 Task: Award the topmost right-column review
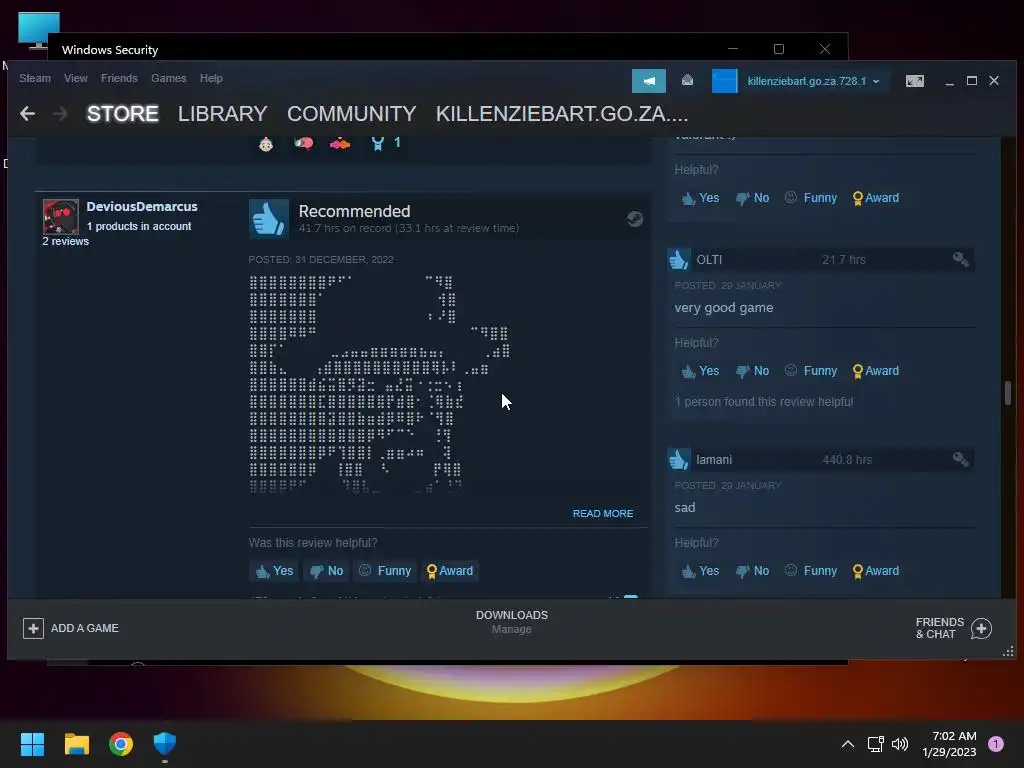[876, 198]
